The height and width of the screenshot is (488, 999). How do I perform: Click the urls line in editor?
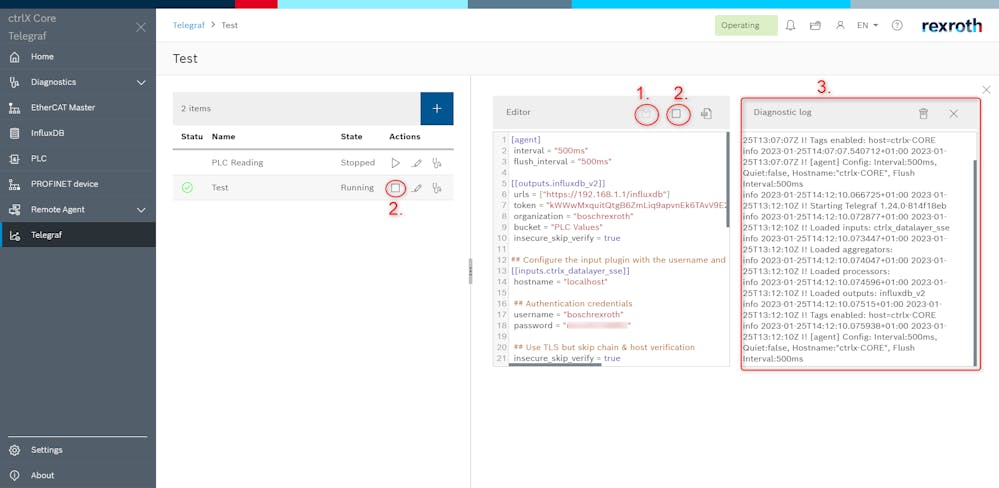591,194
